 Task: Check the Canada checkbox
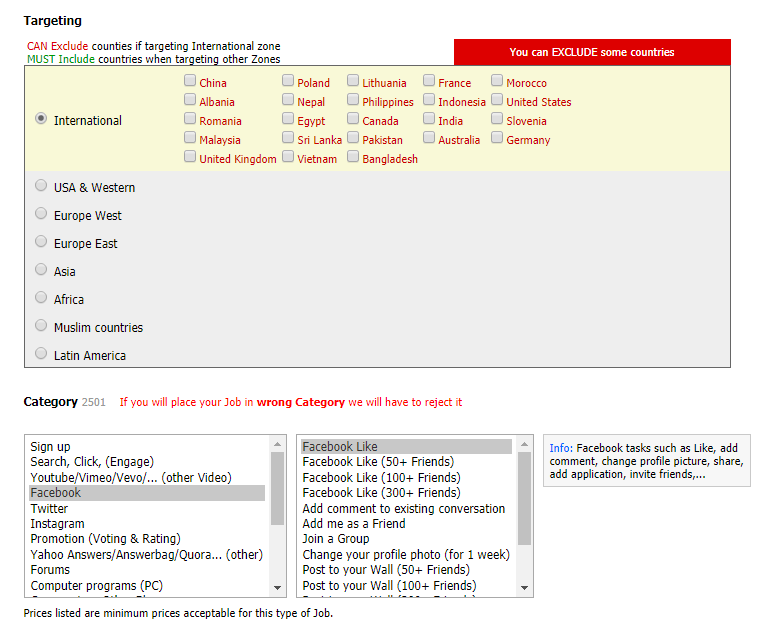pos(353,119)
